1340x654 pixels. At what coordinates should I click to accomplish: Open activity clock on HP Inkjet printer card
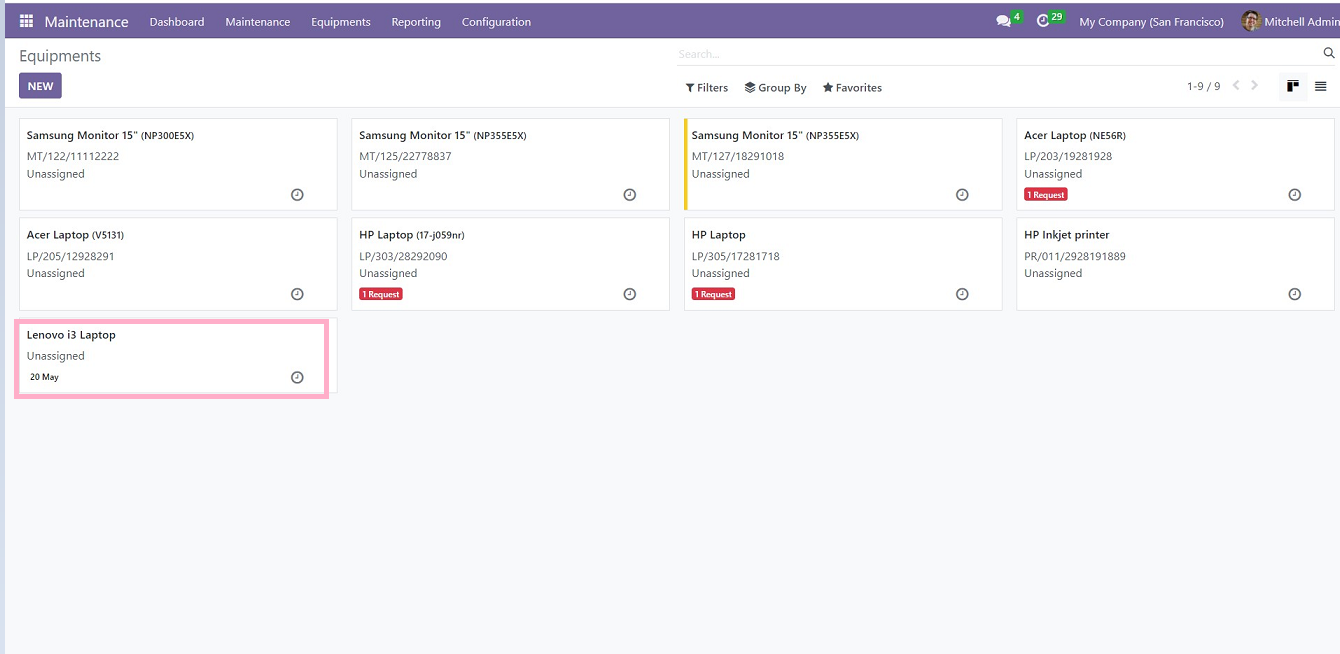(1295, 294)
